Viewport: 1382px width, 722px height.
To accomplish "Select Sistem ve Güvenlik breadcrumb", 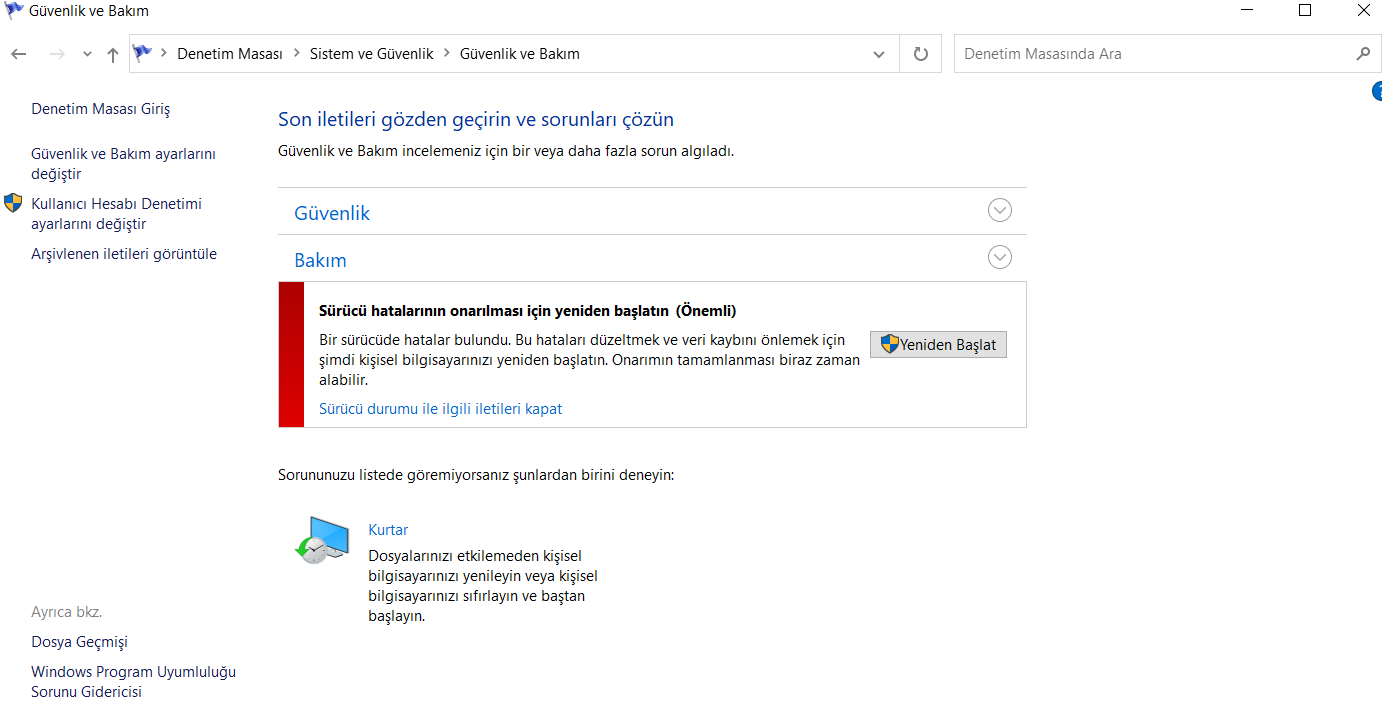I will point(371,54).
